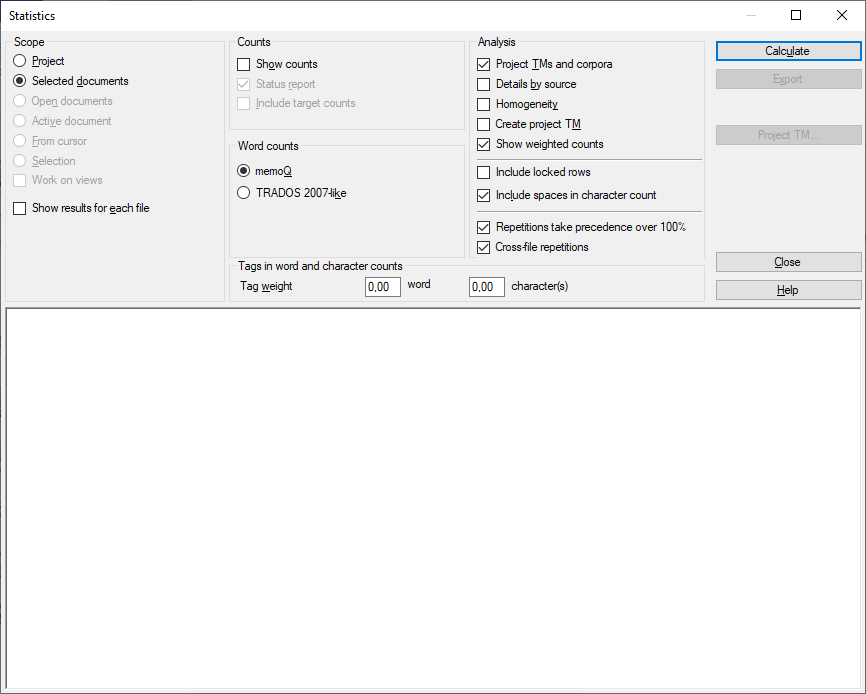The width and height of the screenshot is (866, 694).
Task: Uncheck Include spaces in character count
Action: click(x=483, y=194)
